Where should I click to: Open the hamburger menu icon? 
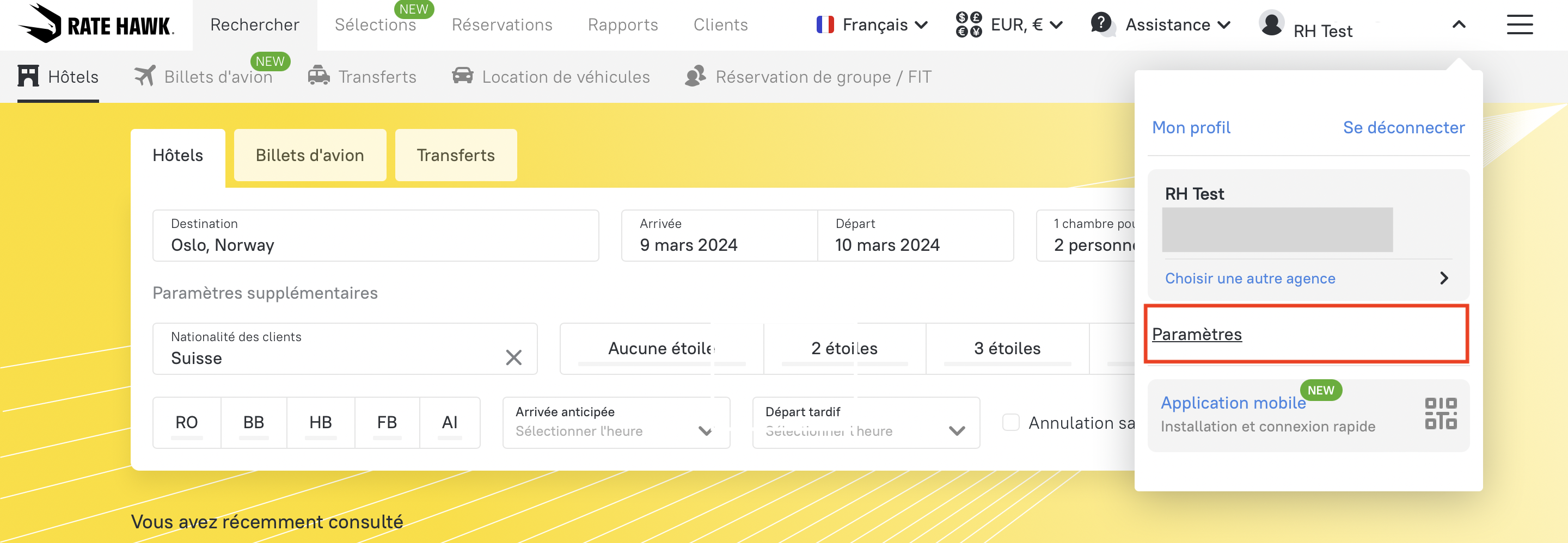1520,25
